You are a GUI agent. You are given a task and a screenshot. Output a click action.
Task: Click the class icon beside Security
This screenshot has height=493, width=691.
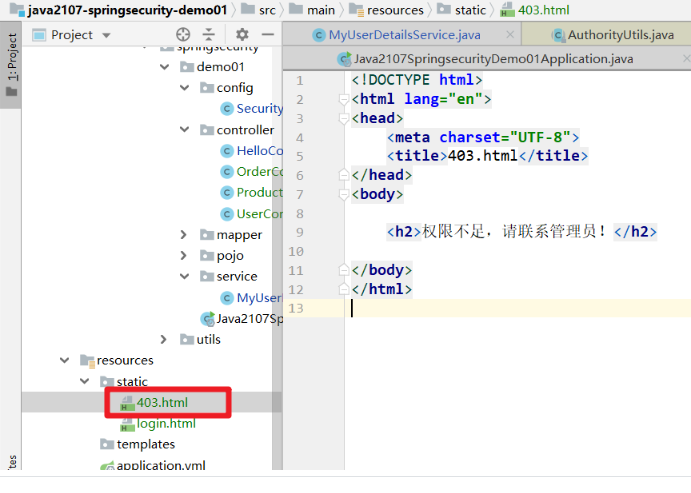pos(227,108)
